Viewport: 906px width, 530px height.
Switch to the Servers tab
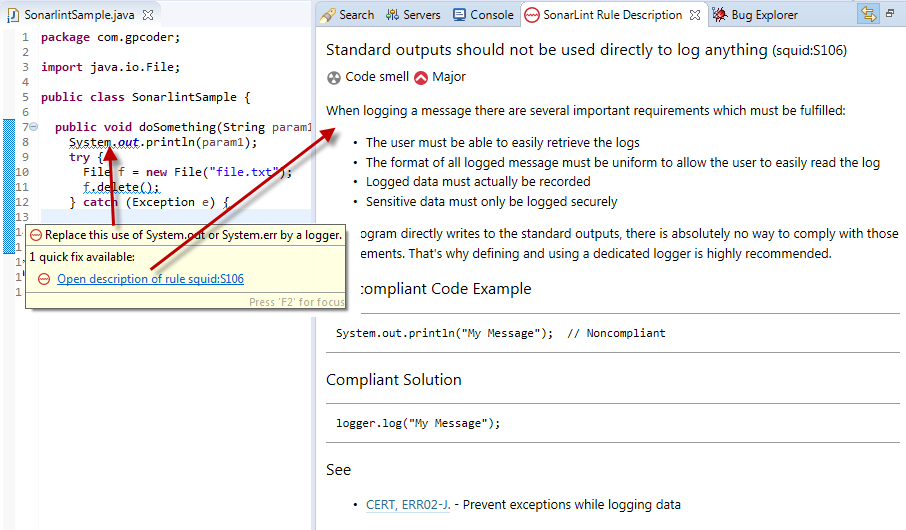coord(413,15)
